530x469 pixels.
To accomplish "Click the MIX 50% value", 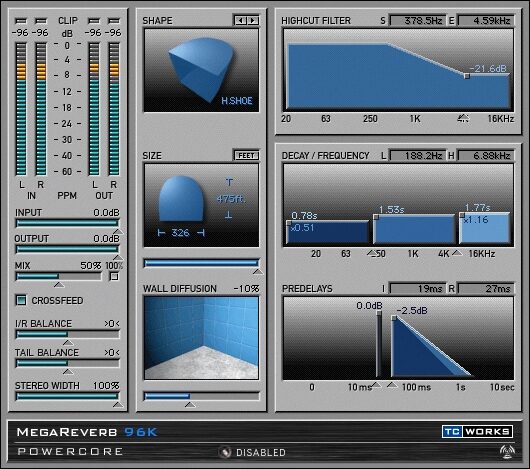I will (x=91, y=266).
